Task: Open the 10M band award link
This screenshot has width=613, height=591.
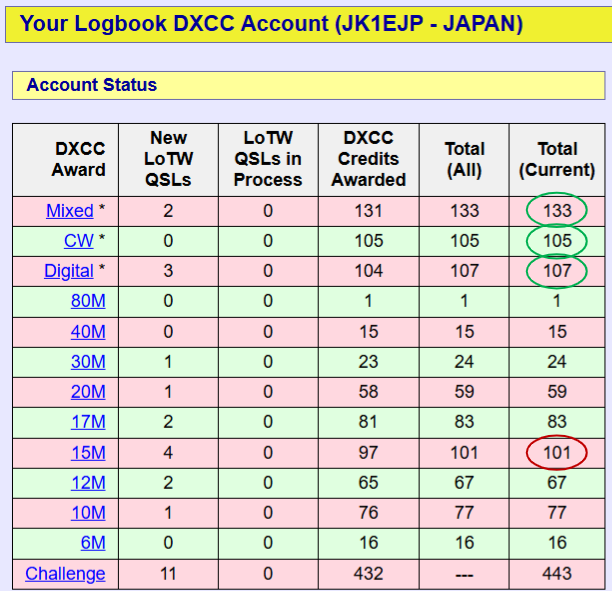Action: 88,513
